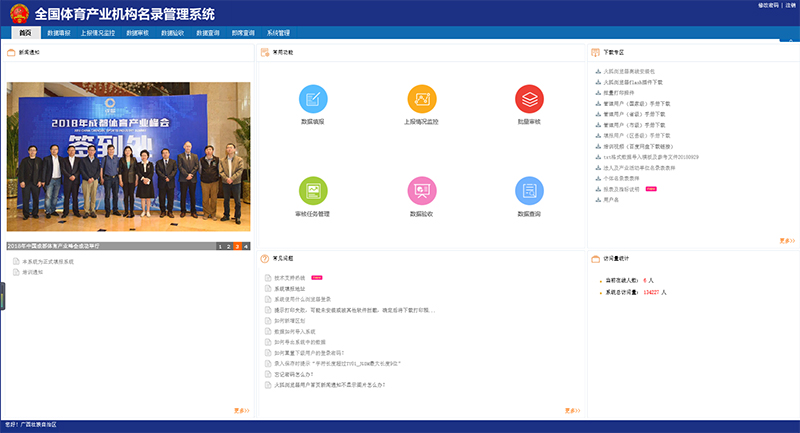Screen dimensions: 800x433
Task: Open the 数据审核 navigation tab
Action: pyautogui.click(x=137, y=33)
